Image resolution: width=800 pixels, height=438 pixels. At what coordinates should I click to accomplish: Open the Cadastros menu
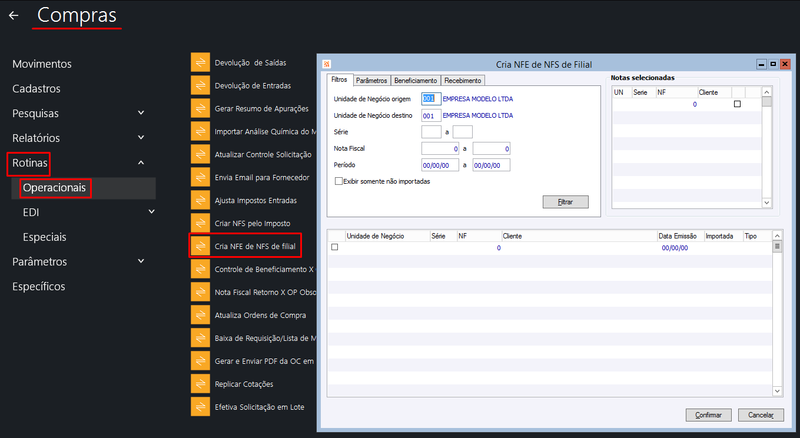coord(36,88)
